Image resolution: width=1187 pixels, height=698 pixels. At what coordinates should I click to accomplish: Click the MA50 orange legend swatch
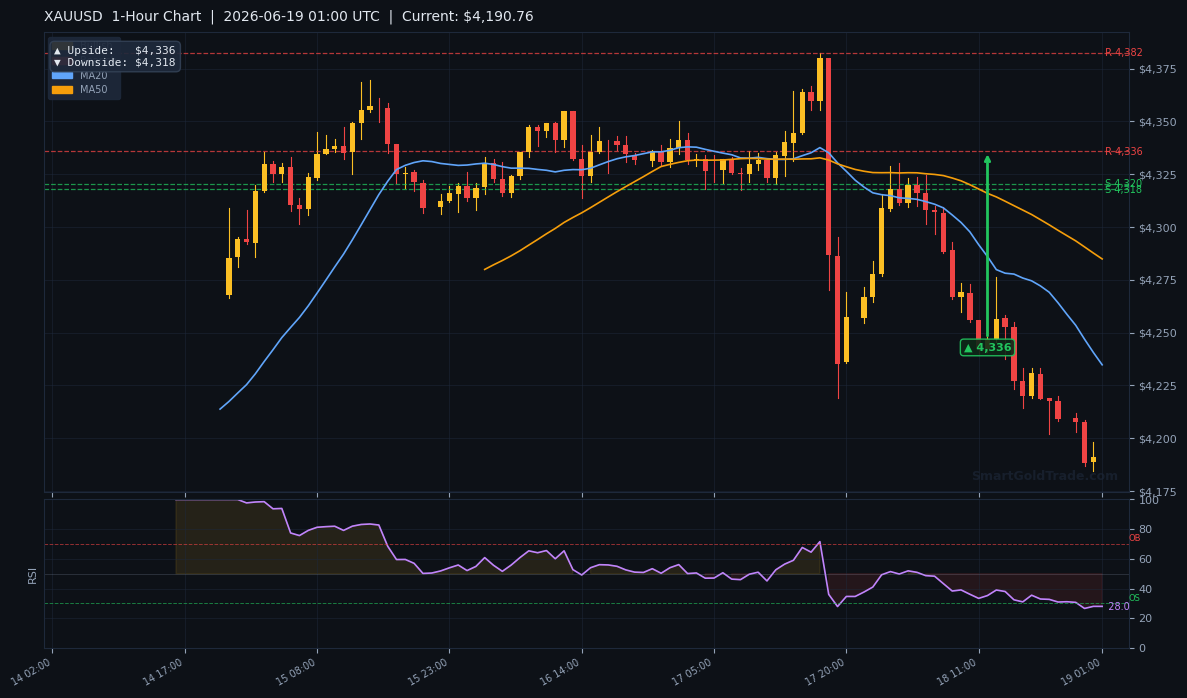(62, 89)
